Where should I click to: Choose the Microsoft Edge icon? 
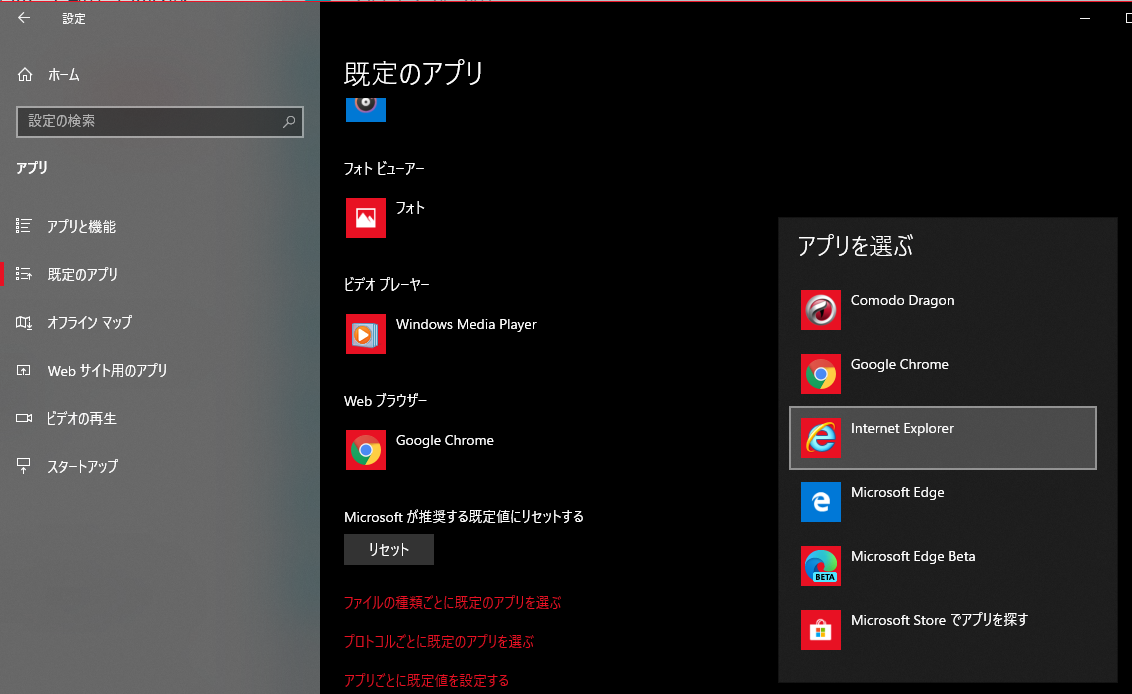(x=821, y=502)
